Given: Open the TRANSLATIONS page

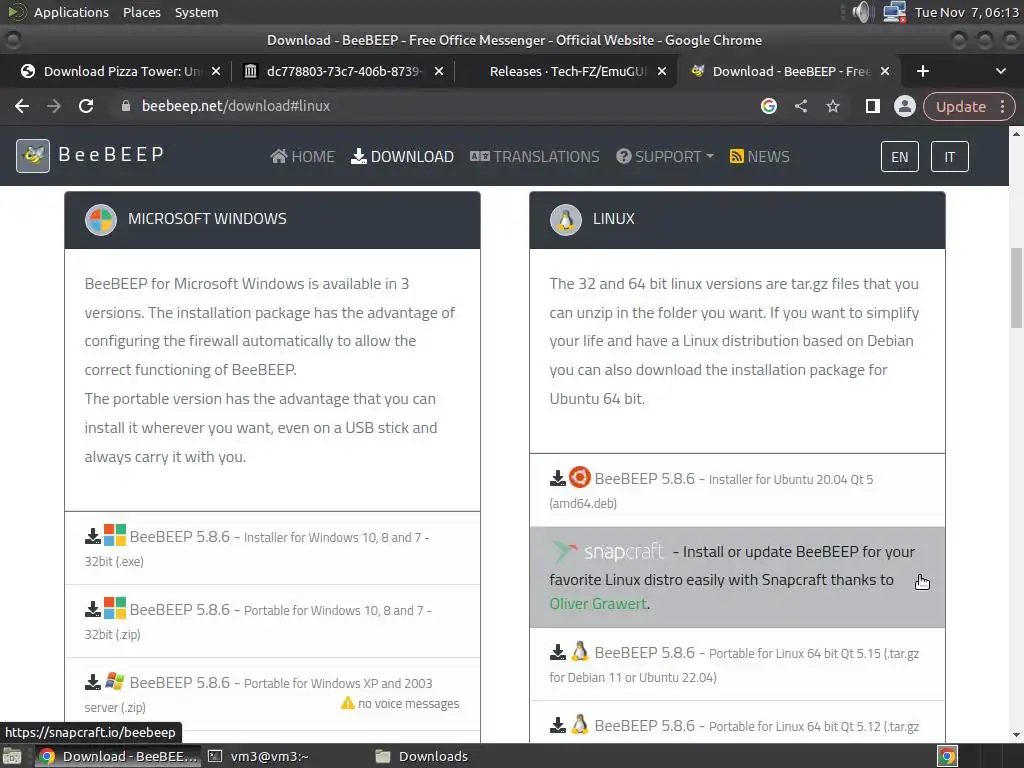Looking at the screenshot, I should [534, 157].
